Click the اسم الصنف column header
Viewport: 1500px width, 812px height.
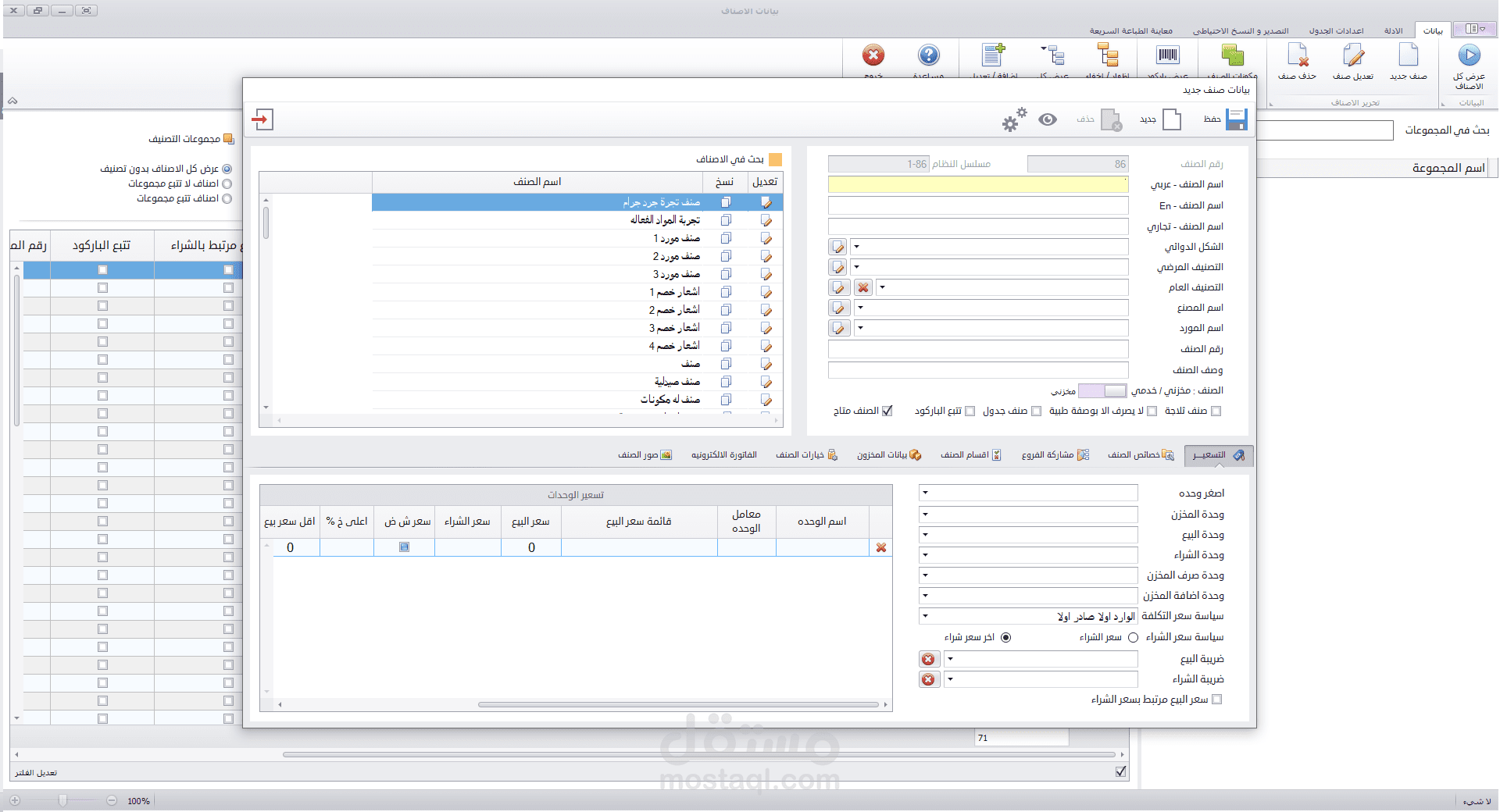coord(537,182)
